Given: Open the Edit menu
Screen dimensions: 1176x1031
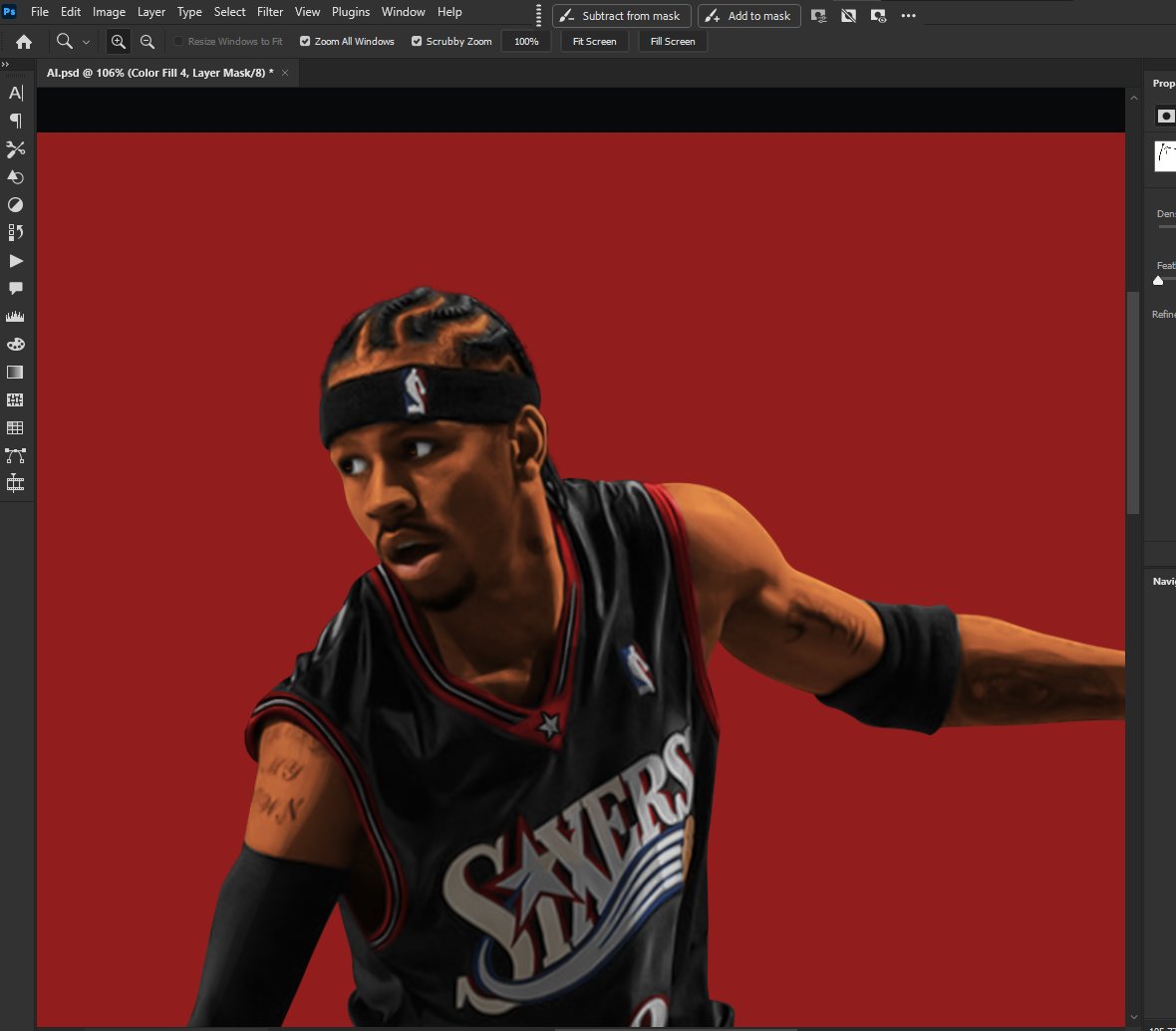Looking at the screenshot, I should (x=71, y=12).
